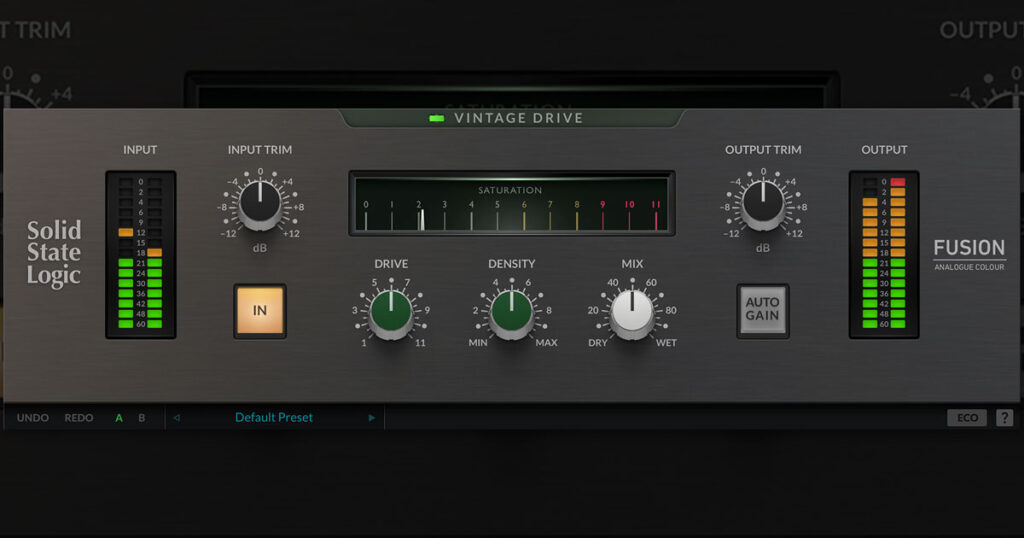The height and width of the screenshot is (538, 1024).
Task: Click the Solid State Logic logo
Action: (54, 253)
